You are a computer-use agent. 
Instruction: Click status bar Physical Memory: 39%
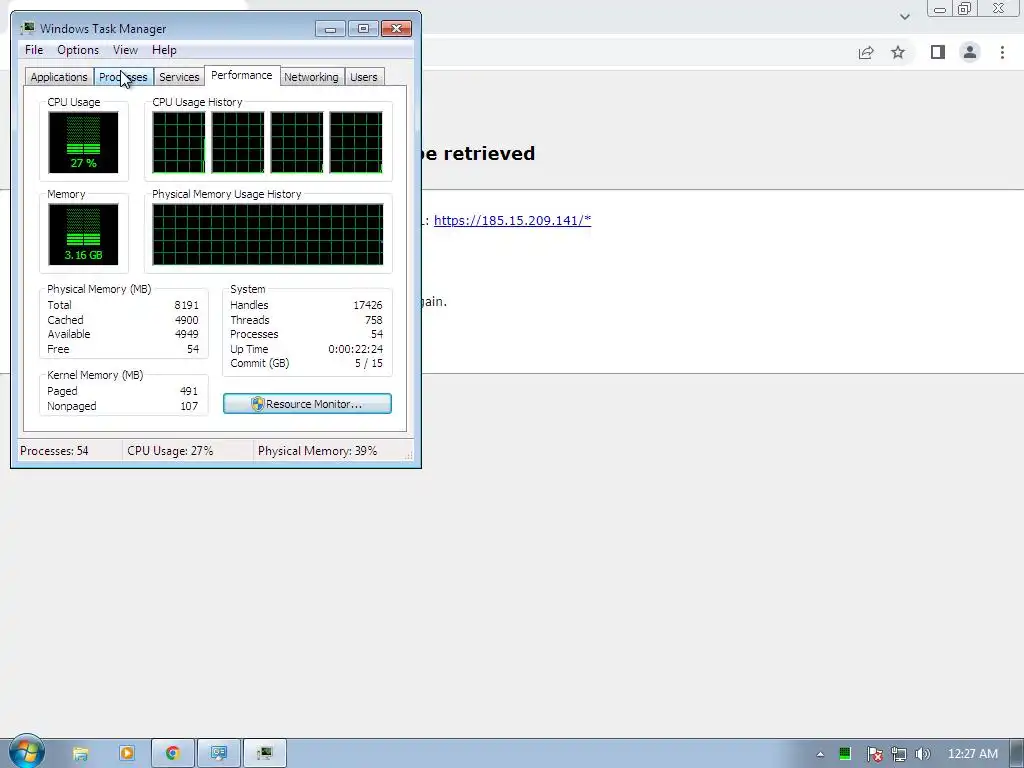tap(317, 451)
